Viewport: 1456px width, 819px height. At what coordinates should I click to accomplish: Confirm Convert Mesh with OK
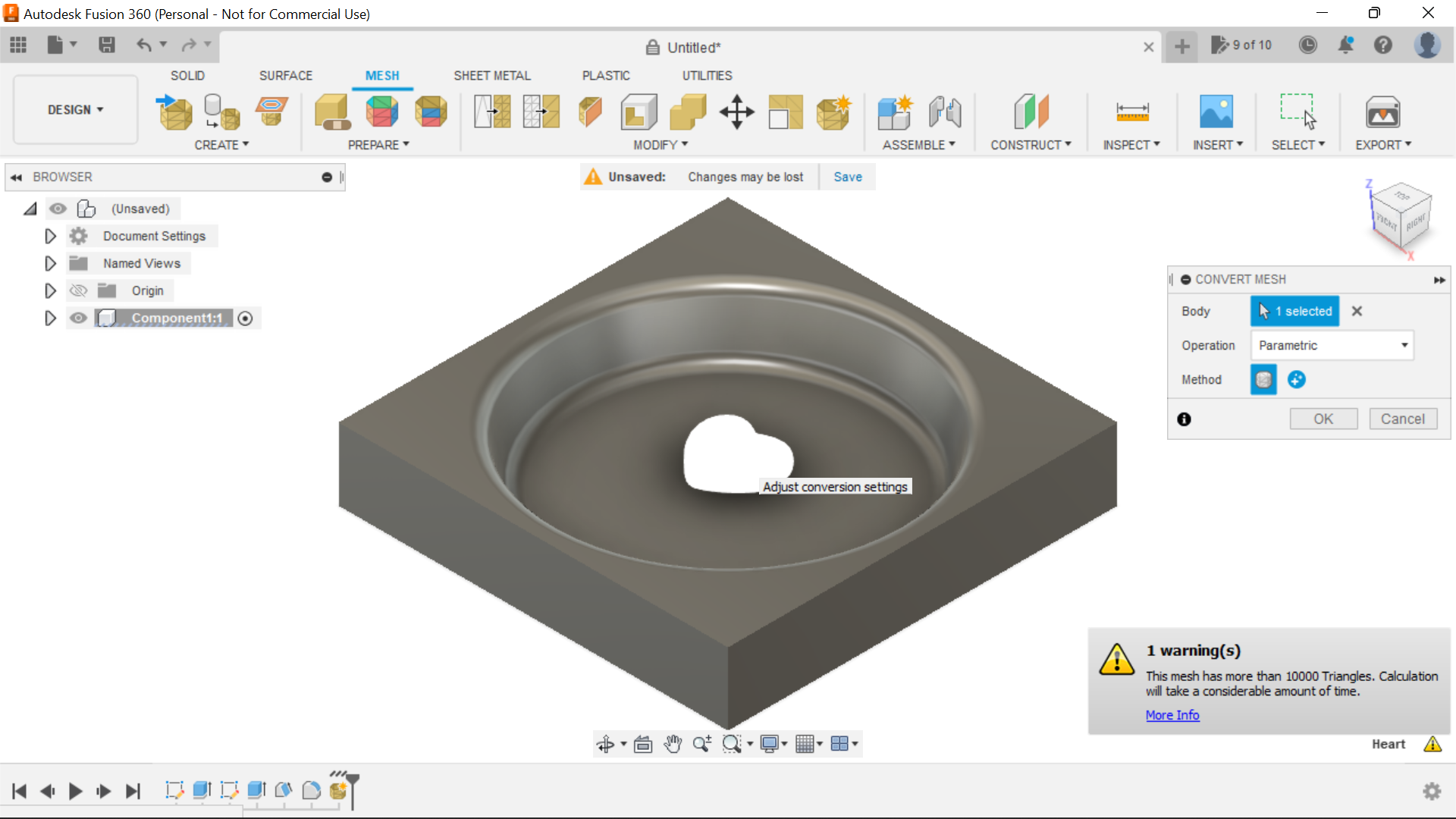pos(1323,419)
